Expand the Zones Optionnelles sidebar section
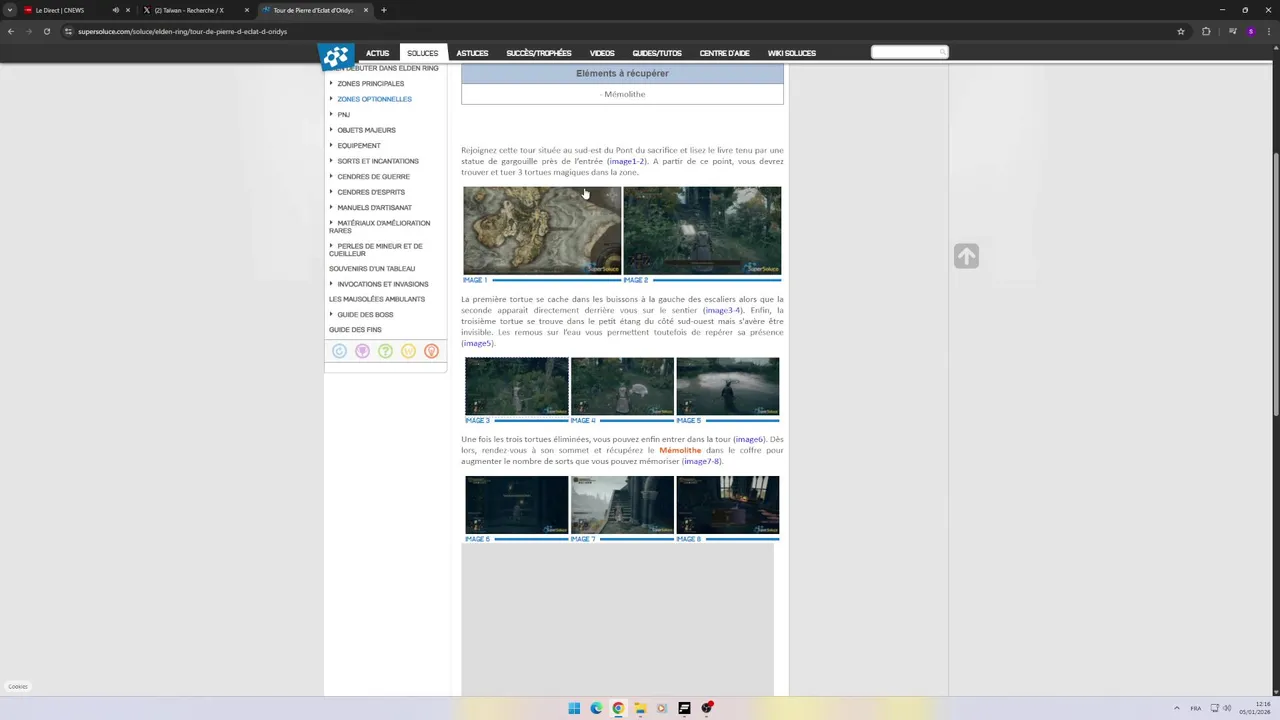Screen dimensions: 1280x720 [x=374, y=99]
